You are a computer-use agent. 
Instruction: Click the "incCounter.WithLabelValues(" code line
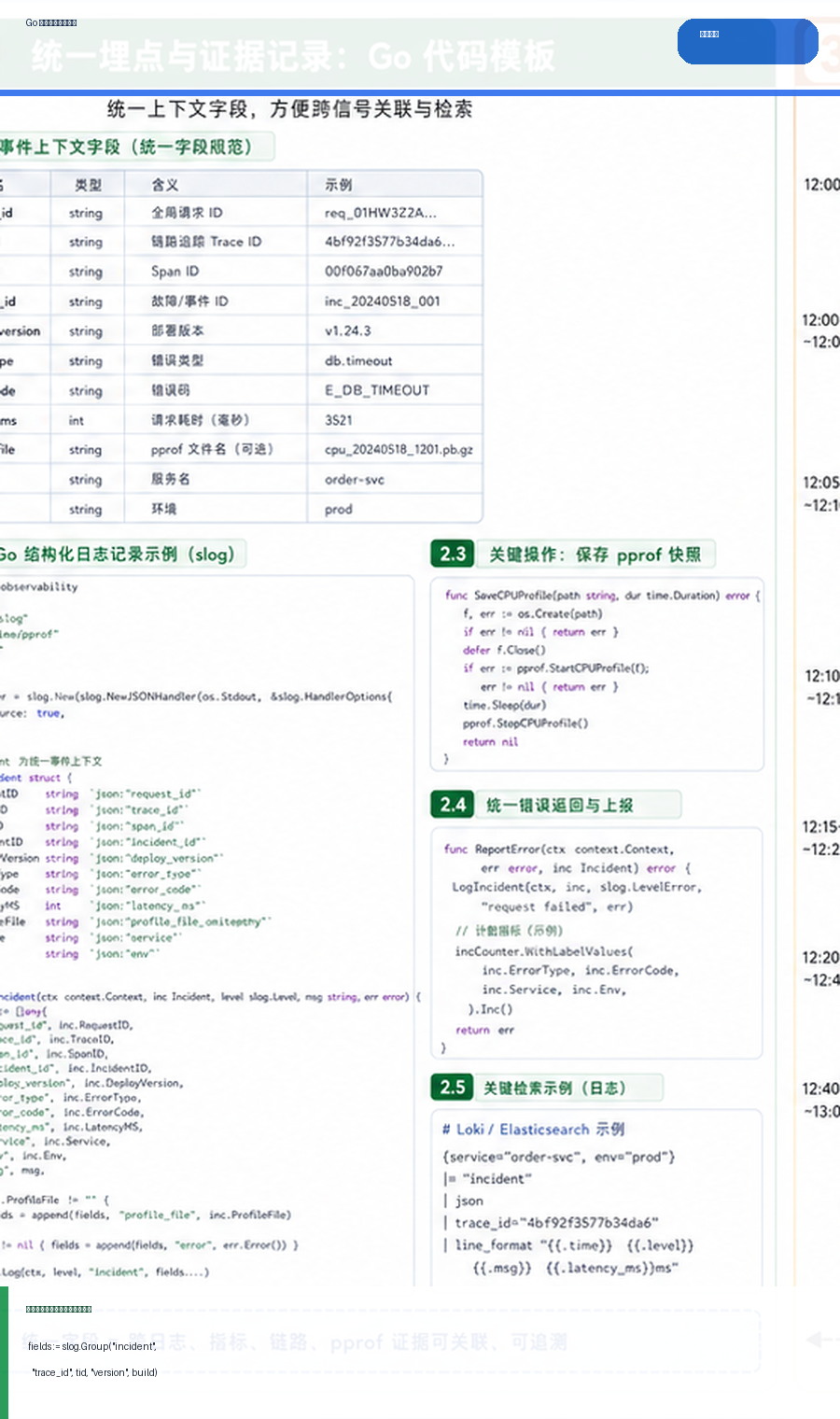(544, 951)
